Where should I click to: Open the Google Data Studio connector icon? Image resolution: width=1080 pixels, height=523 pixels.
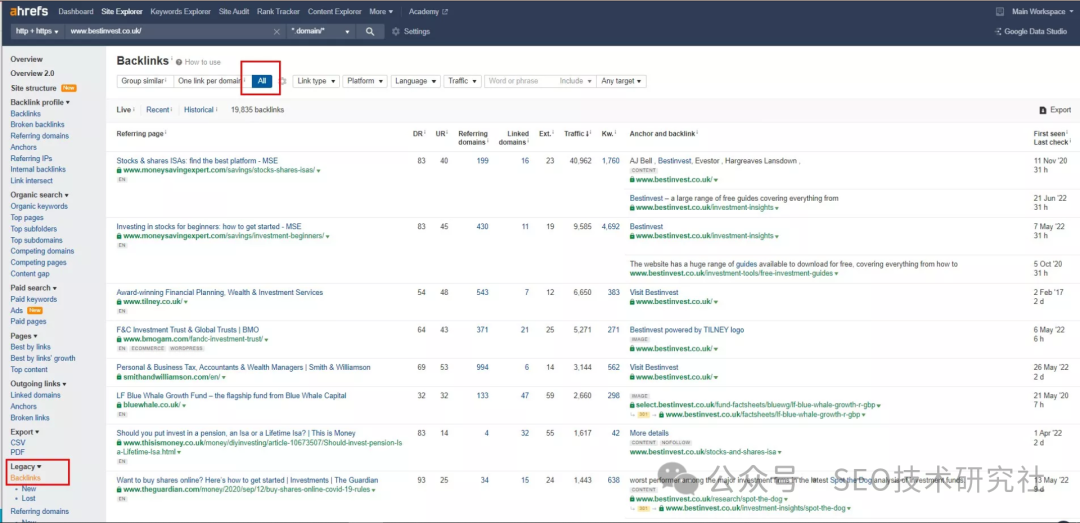click(997, 31)
